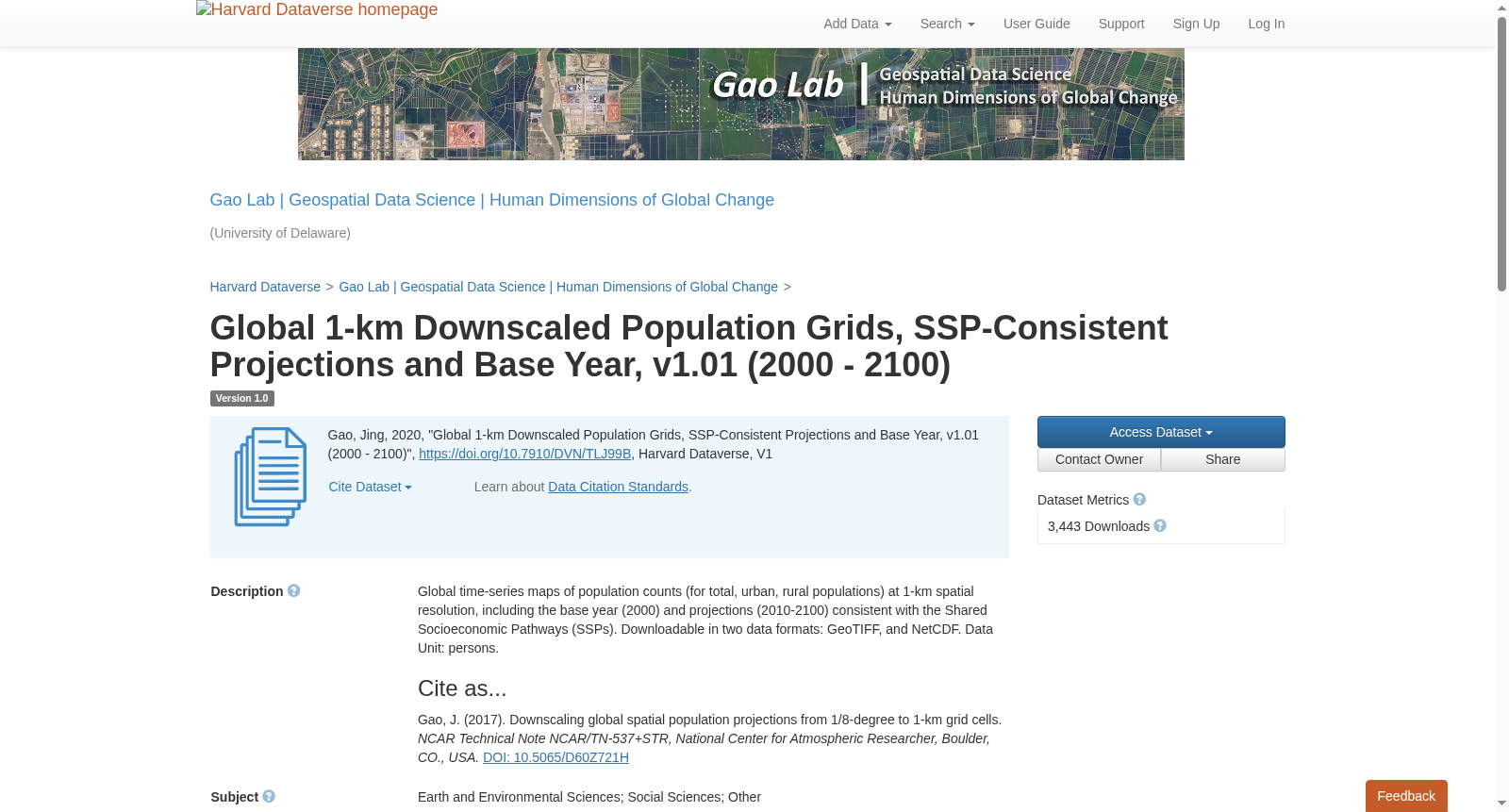Viewport: 1509px width, 812px height.
Task: Click the vertical page scrollbar thumb
Action: pos(1501,154)
